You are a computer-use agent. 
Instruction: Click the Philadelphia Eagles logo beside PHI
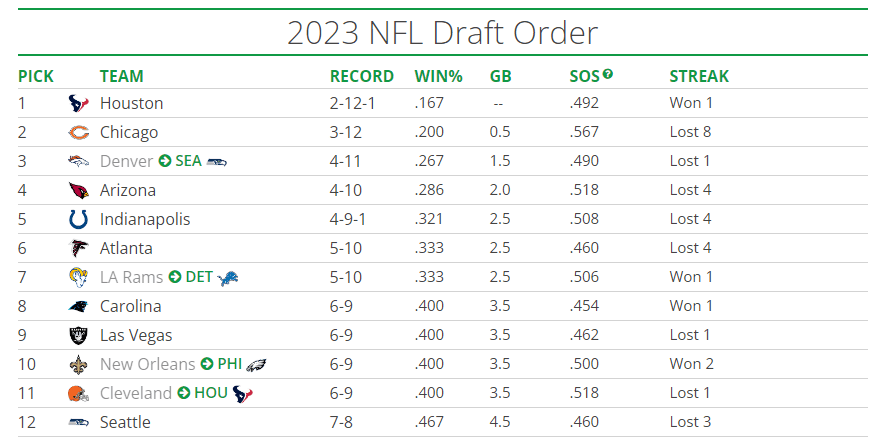[x=256, y=364]
